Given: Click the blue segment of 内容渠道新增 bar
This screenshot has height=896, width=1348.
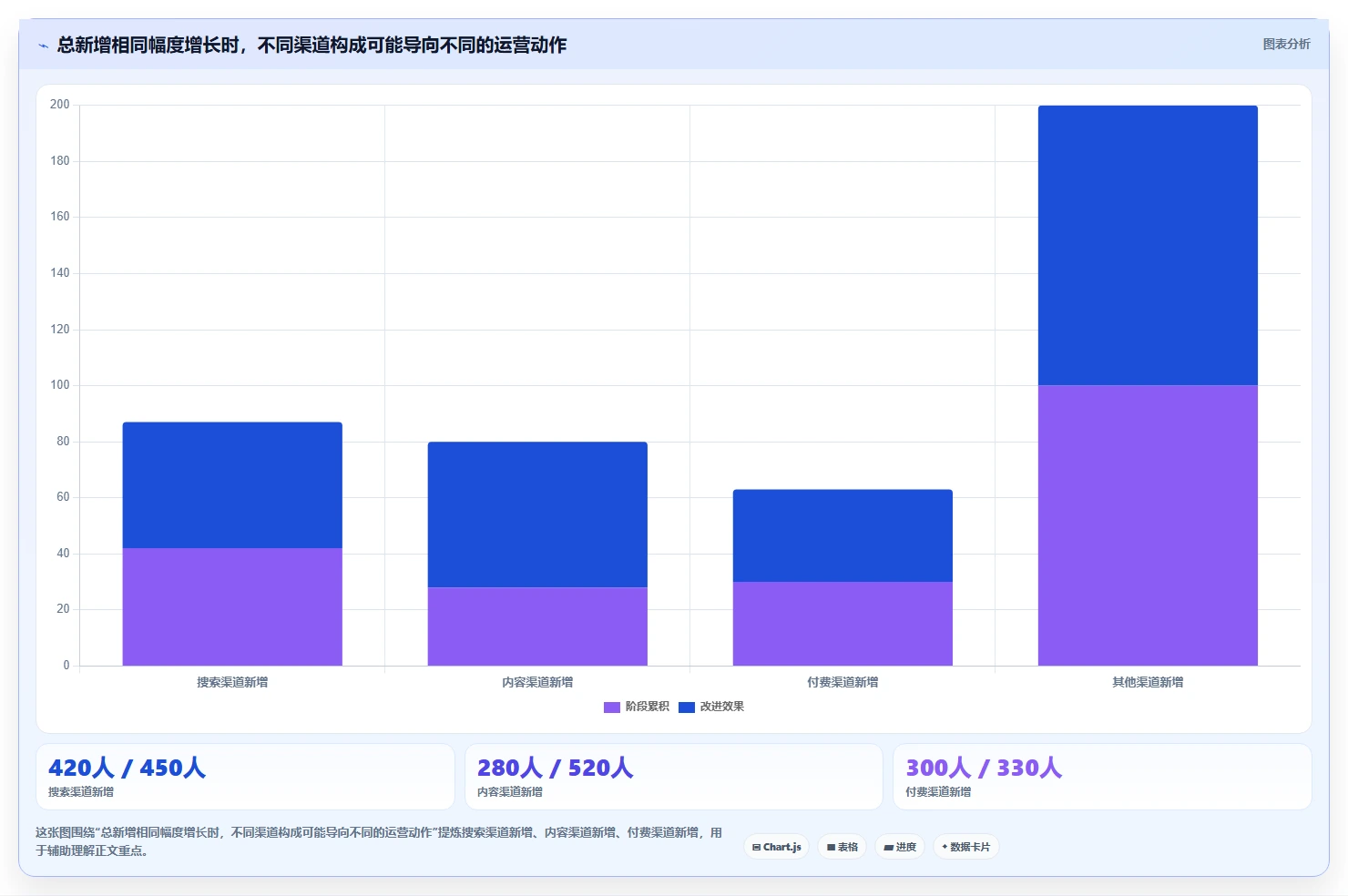Looking at the screenshot, I should pyautogui.click(x=537, y=514).
